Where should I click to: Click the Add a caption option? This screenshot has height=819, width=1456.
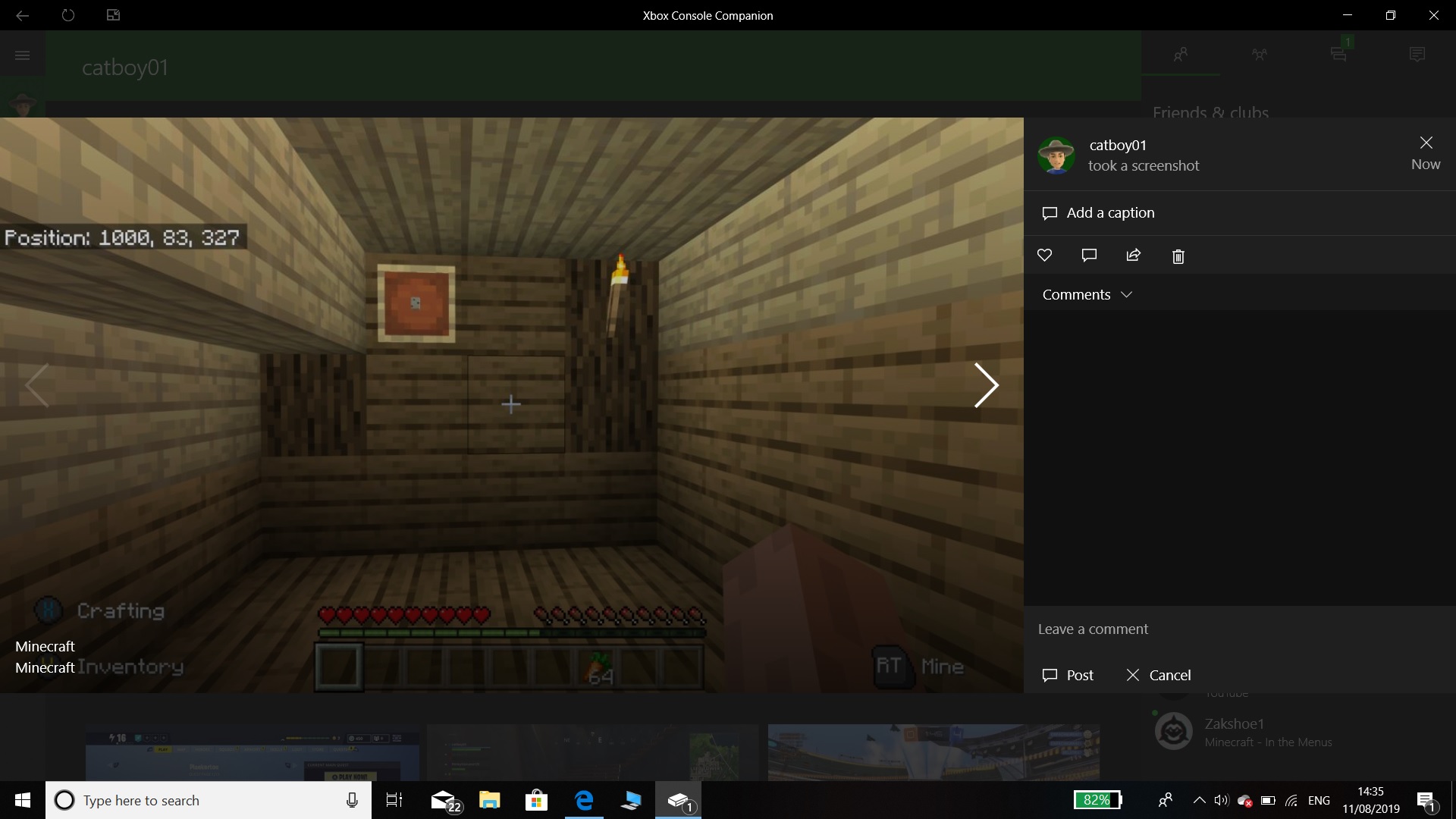point(1110,213)
